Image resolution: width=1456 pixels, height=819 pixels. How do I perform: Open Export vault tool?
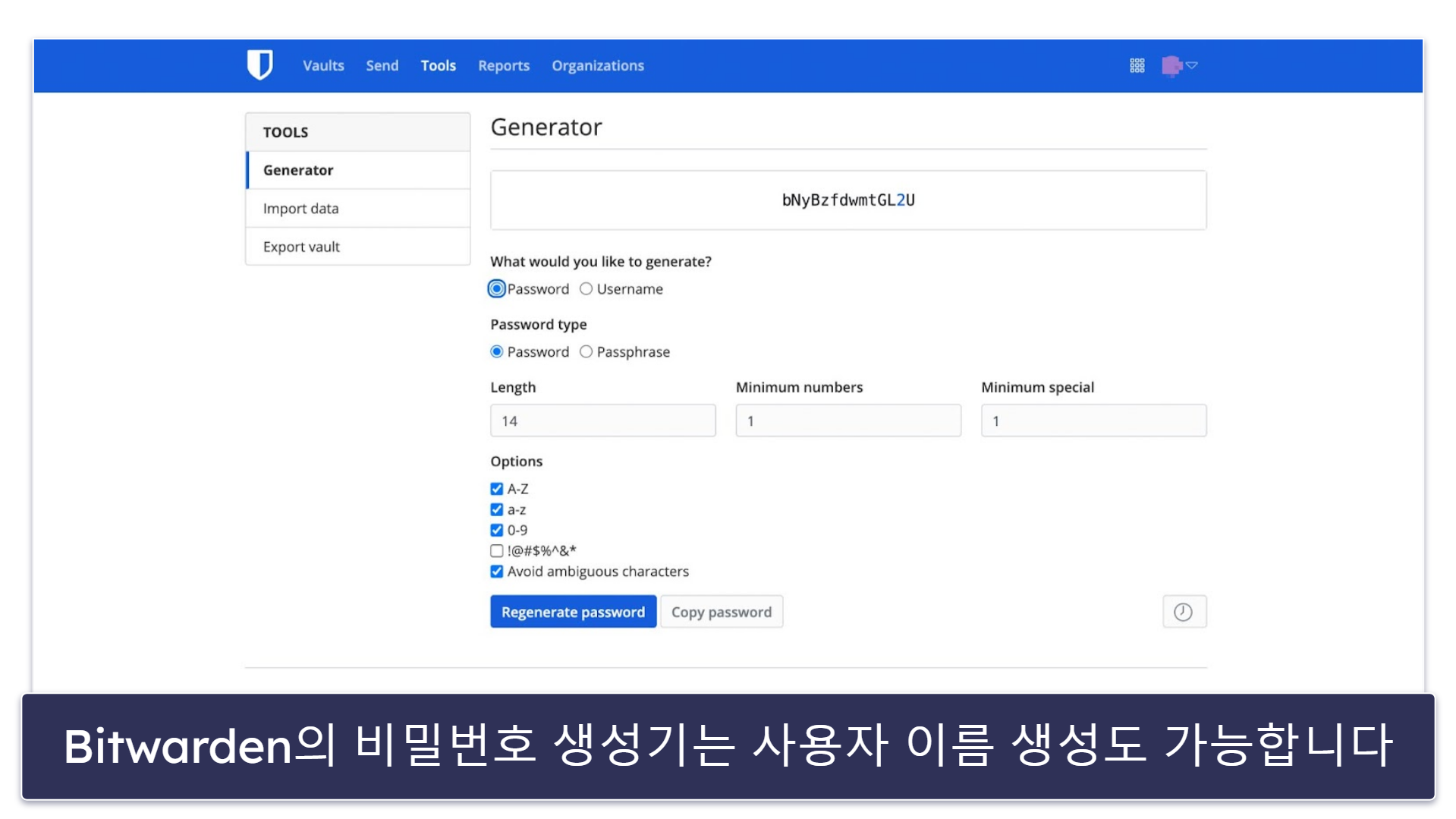[358, 247]
